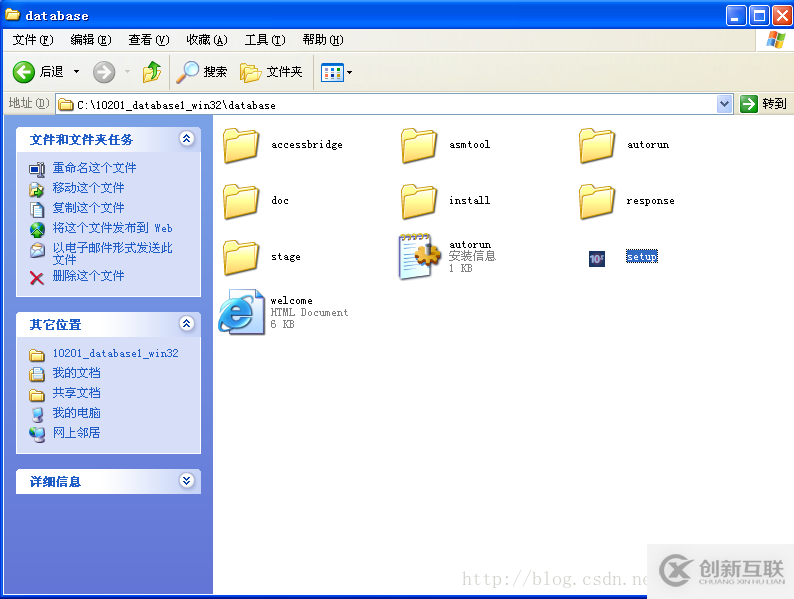
Task: Click the move file task icon
Action: [x=36, y=189]
